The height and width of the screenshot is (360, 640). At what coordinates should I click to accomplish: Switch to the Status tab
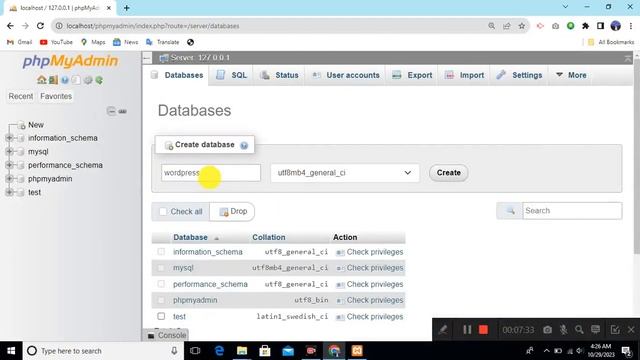(280, 75)
